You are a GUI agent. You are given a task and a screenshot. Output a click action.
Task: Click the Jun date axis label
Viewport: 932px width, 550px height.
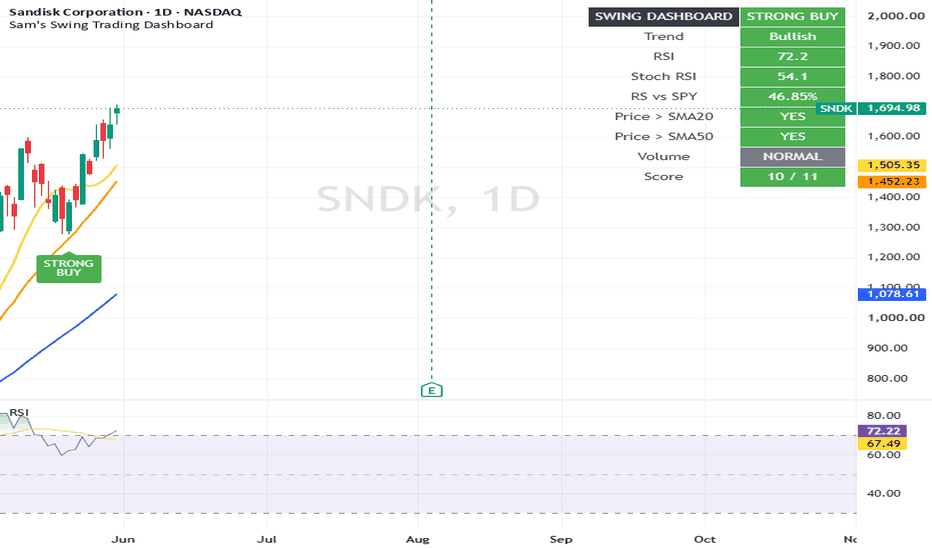(x=123, y=539)
